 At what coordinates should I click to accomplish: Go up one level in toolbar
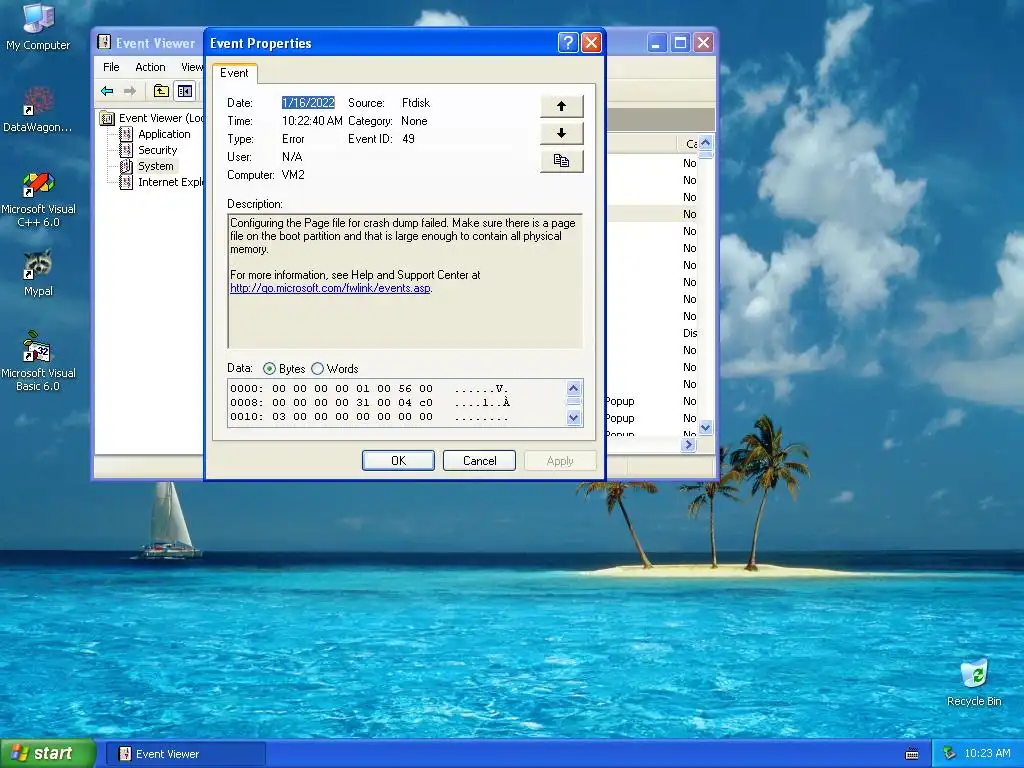coord(161,91)
